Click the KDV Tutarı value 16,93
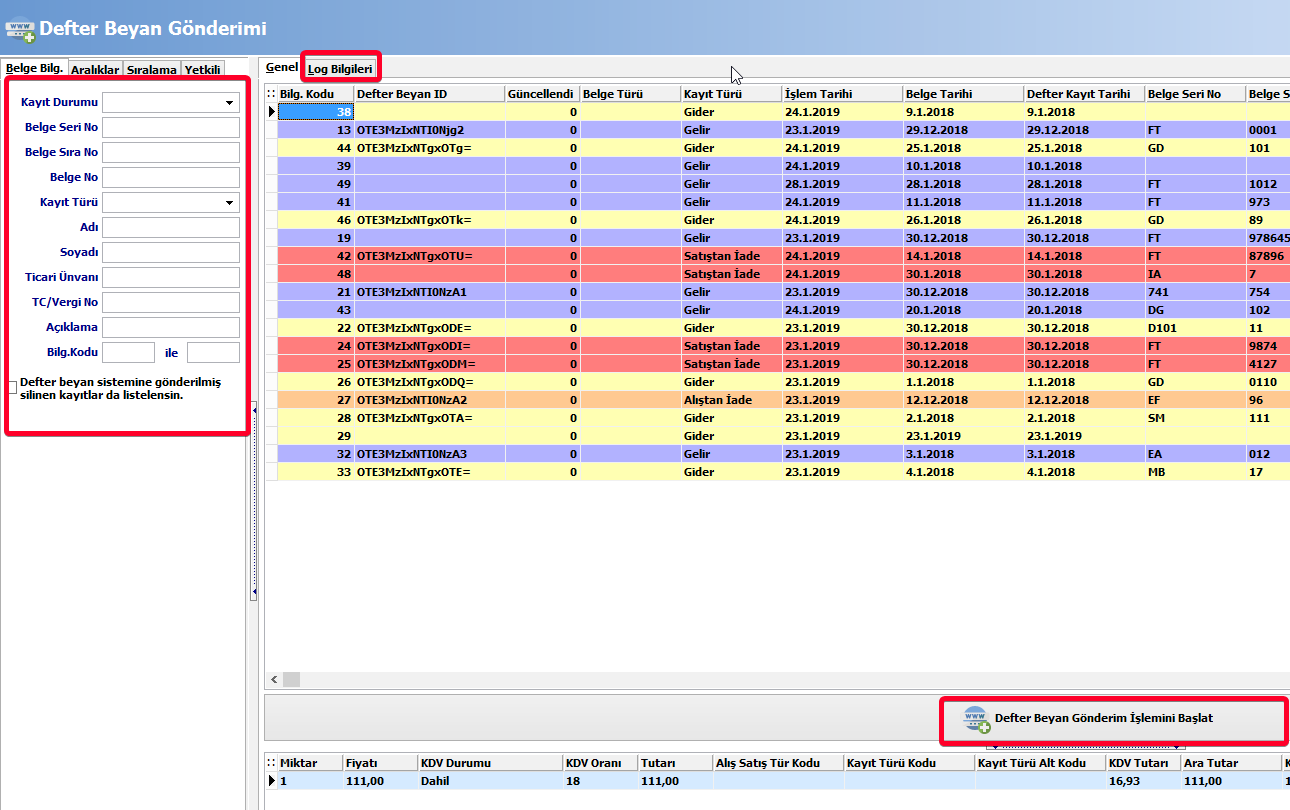The width and height of the screenshot is (1290, 810). 1143,781
